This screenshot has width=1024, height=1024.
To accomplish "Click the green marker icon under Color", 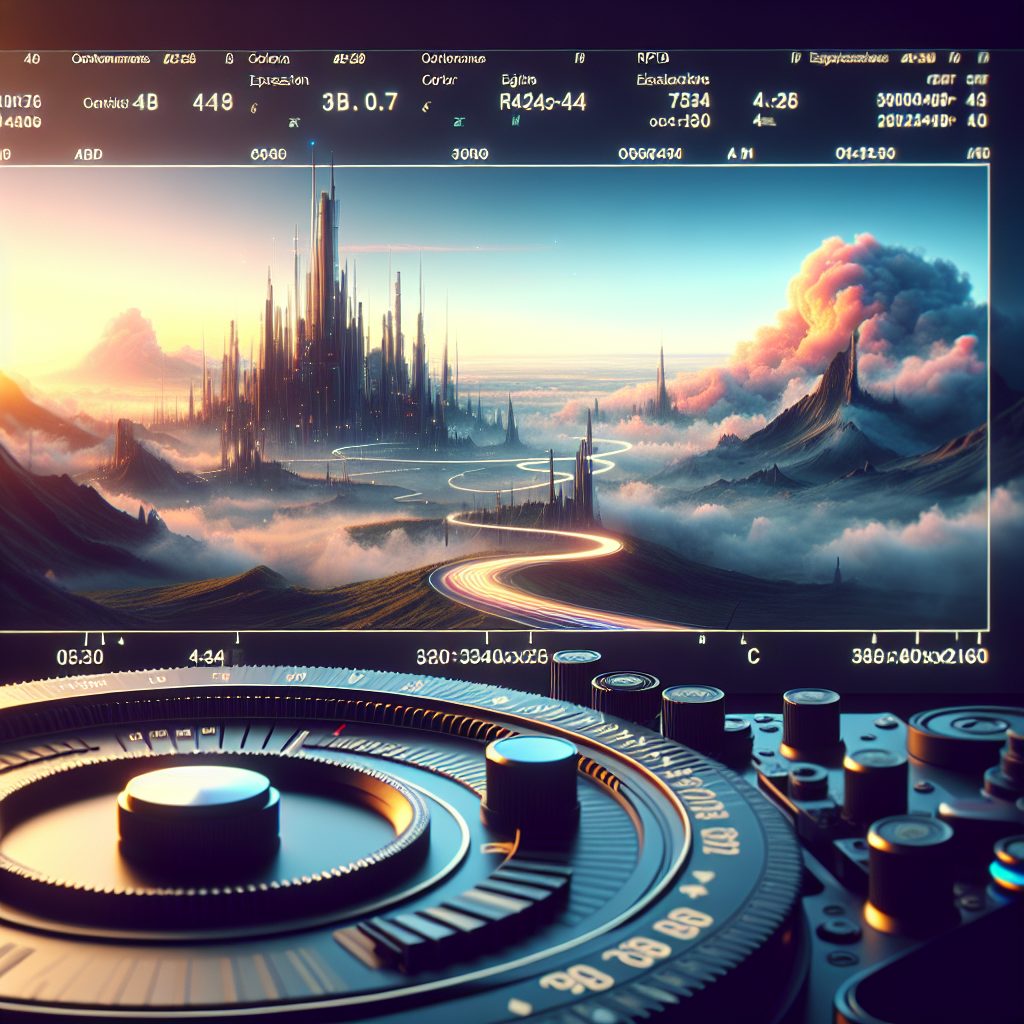I will [x=459, y=122].
